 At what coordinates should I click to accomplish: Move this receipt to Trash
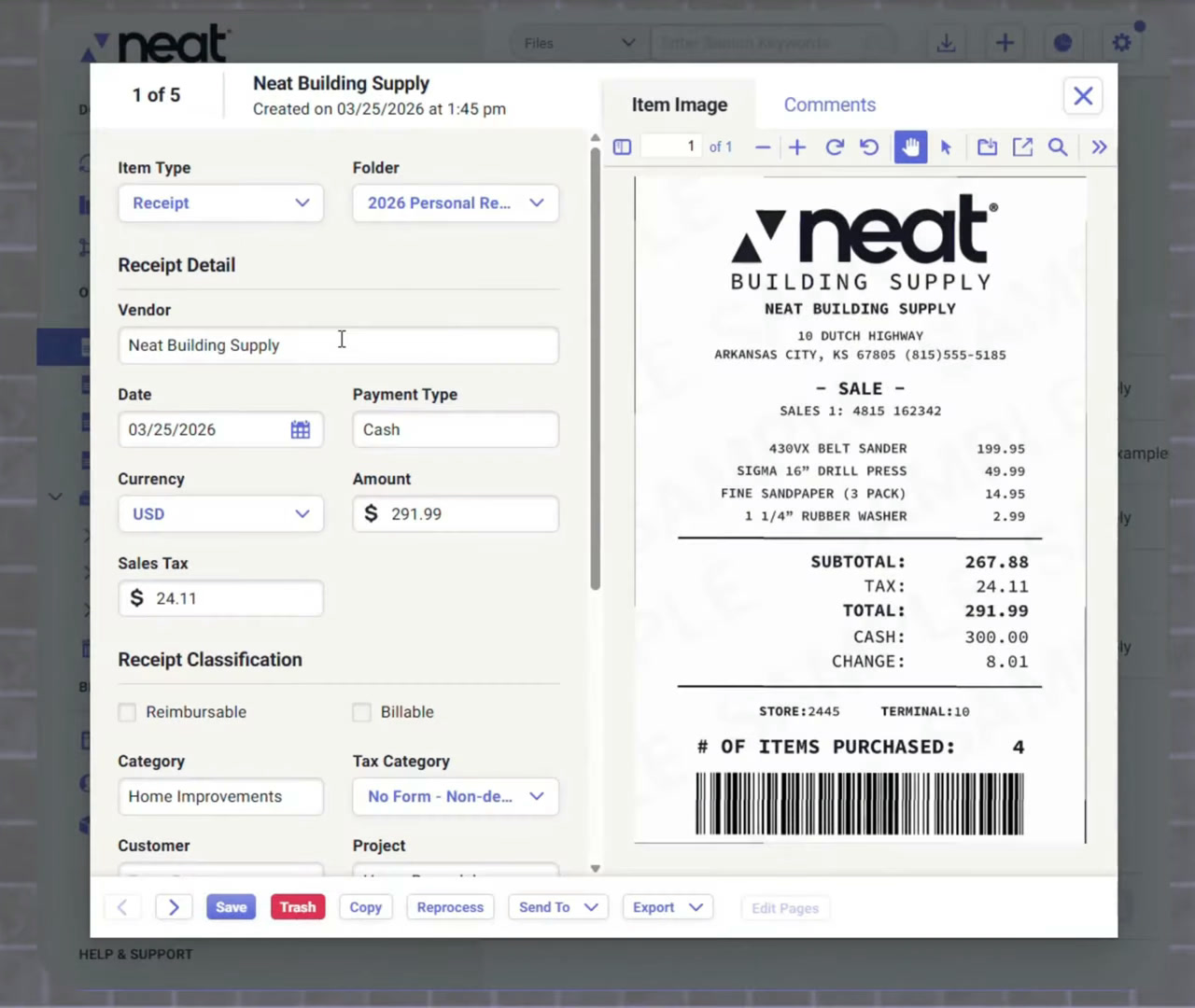tap(298, 907)
